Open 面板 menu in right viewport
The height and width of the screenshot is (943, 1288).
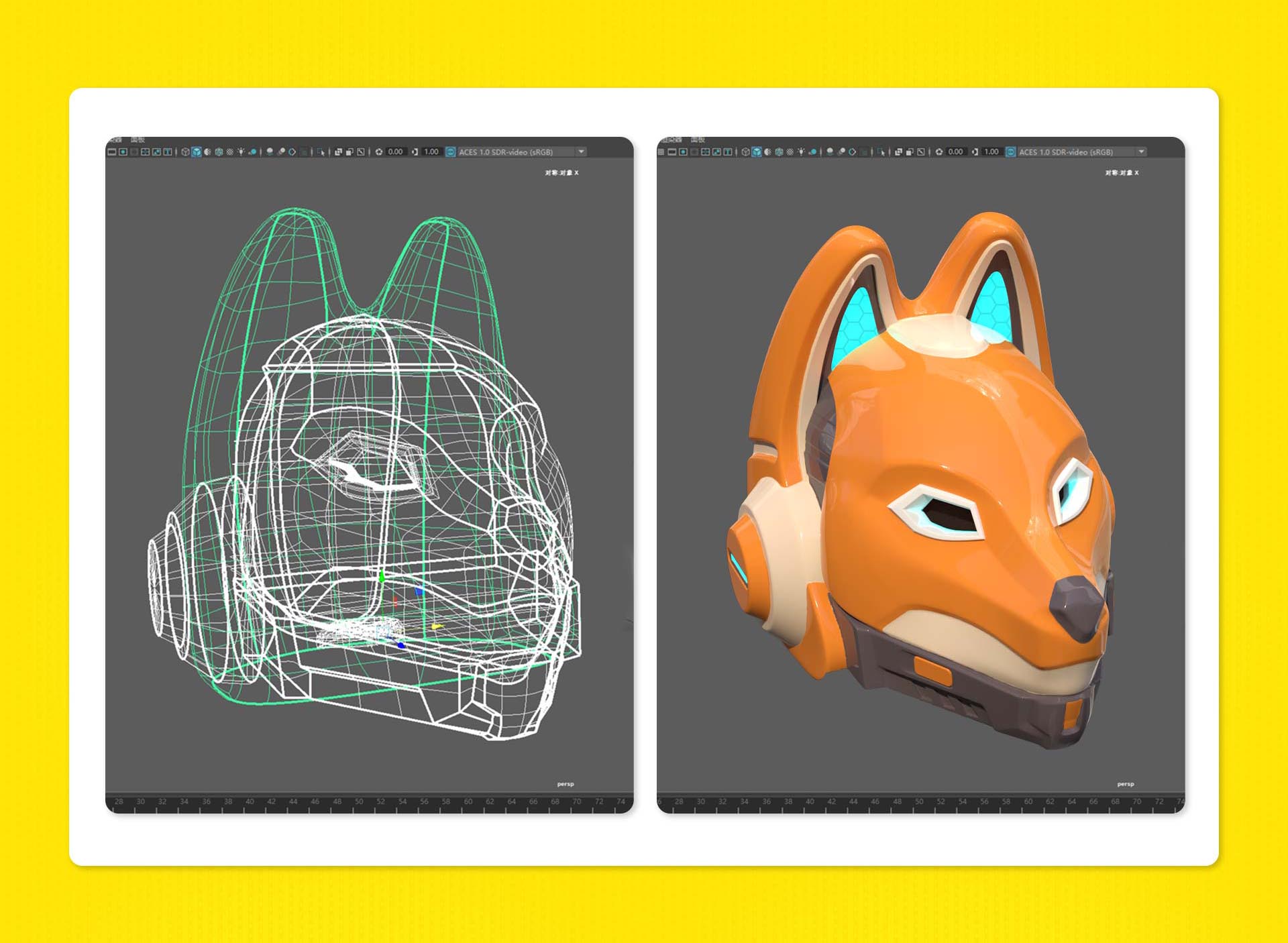click(x=698, y=140)
